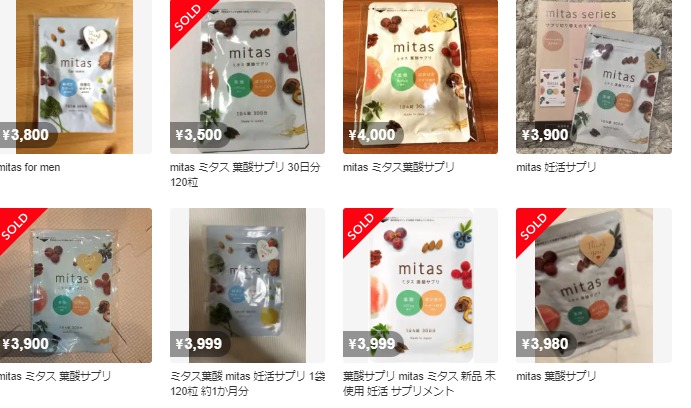Image resolution: width=691 pixels, height=408 pixels.
Task: Click '葉酸サプリ mitas ミタス 新品 未使用' title
Action: (x=419, y=383)
